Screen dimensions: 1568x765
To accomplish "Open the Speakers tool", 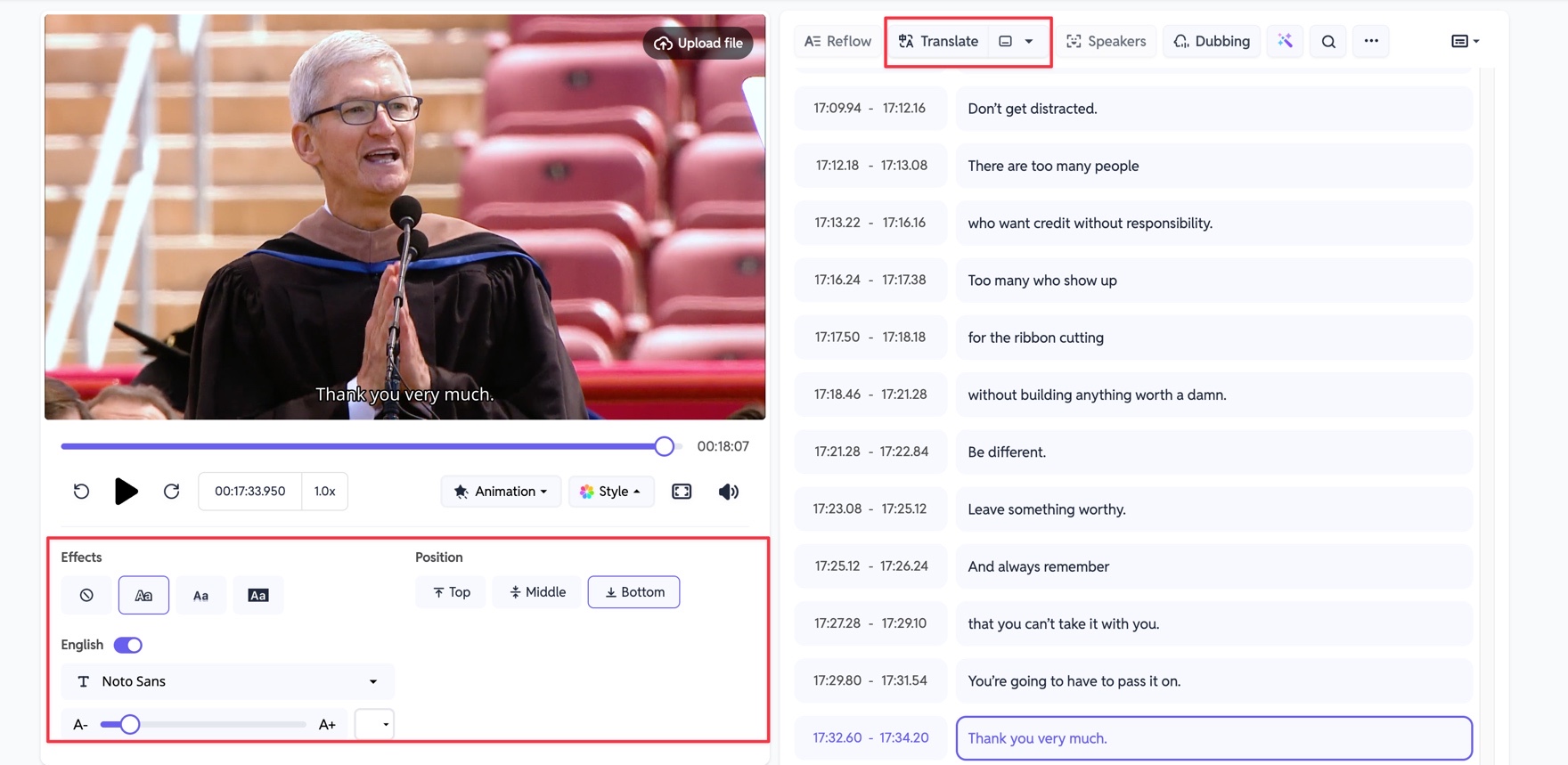I will (x=1107, y=41).
